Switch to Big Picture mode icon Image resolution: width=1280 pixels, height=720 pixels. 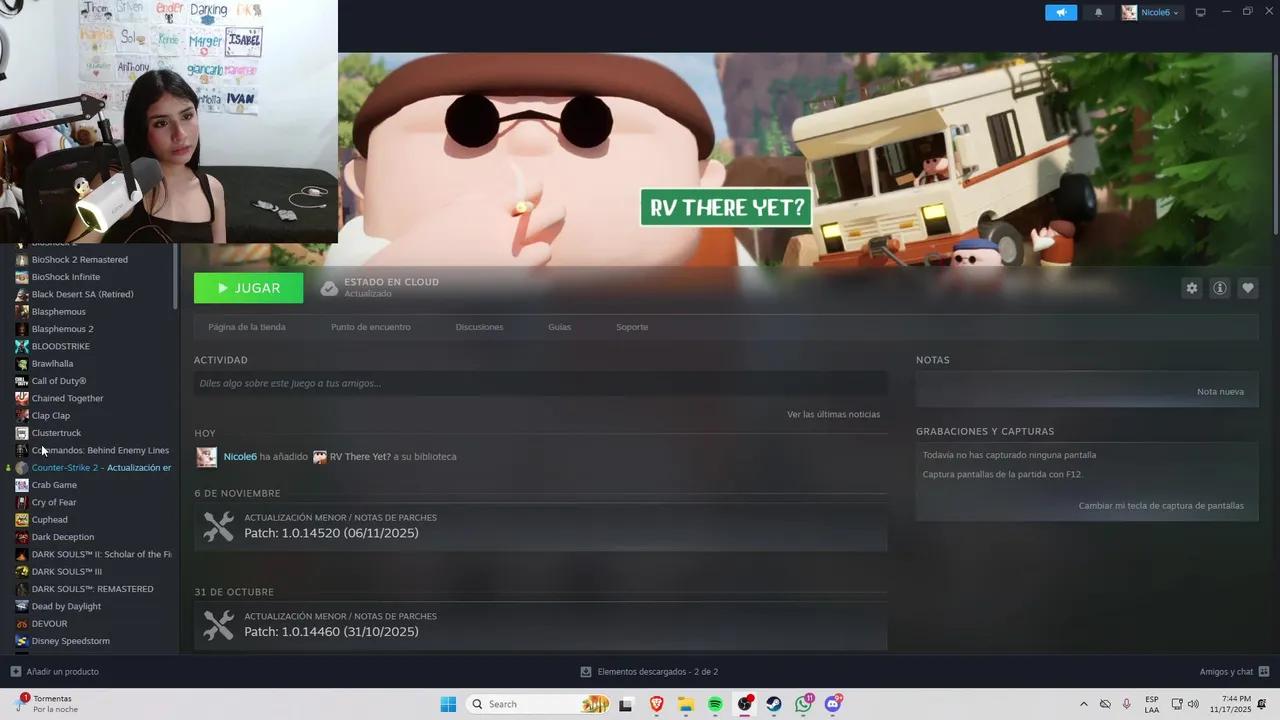(x=1201, y=13)
